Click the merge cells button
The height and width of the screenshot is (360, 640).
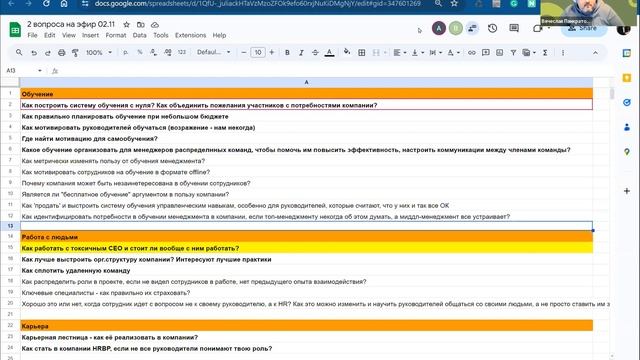[376, 53]
